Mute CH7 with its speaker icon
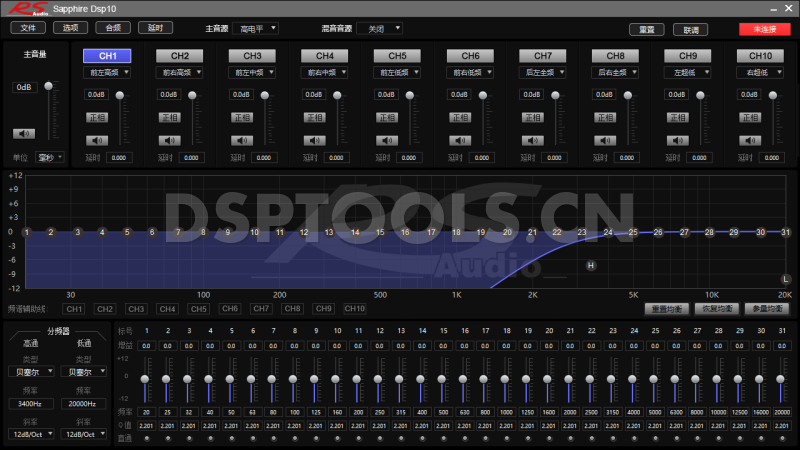This screenshot has width=800, height=450. pos(532,140)
